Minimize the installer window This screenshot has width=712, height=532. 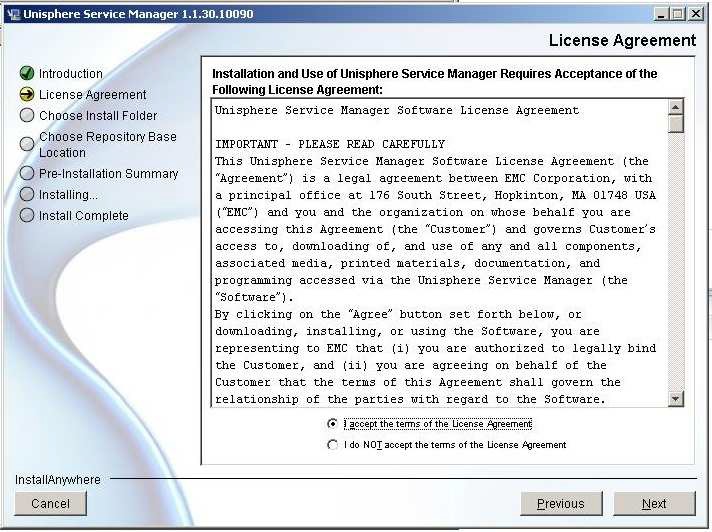(661, 14)
